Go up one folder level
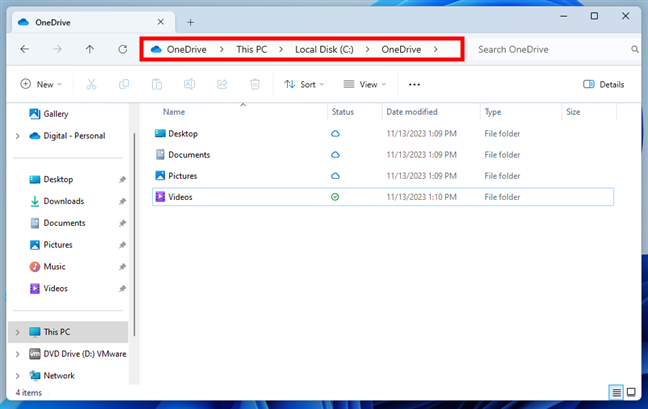Screen dimensions: 648x409 90,49
